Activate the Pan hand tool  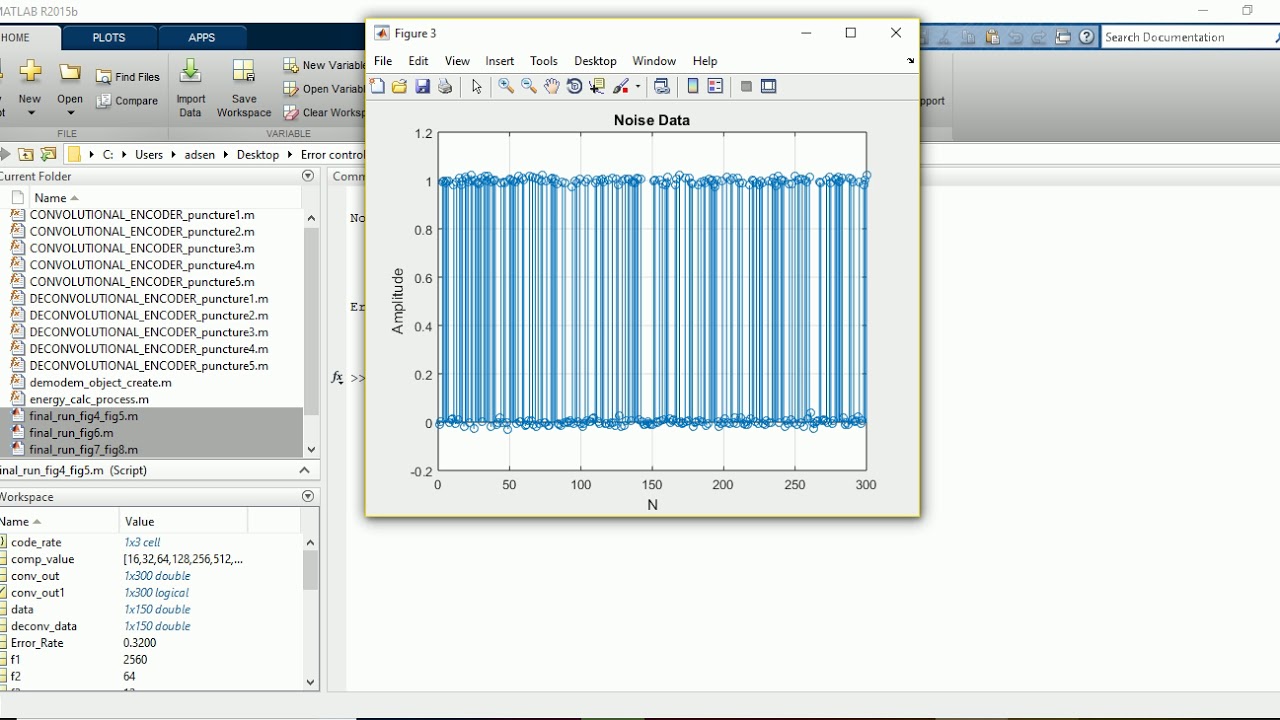pos(551,87)
